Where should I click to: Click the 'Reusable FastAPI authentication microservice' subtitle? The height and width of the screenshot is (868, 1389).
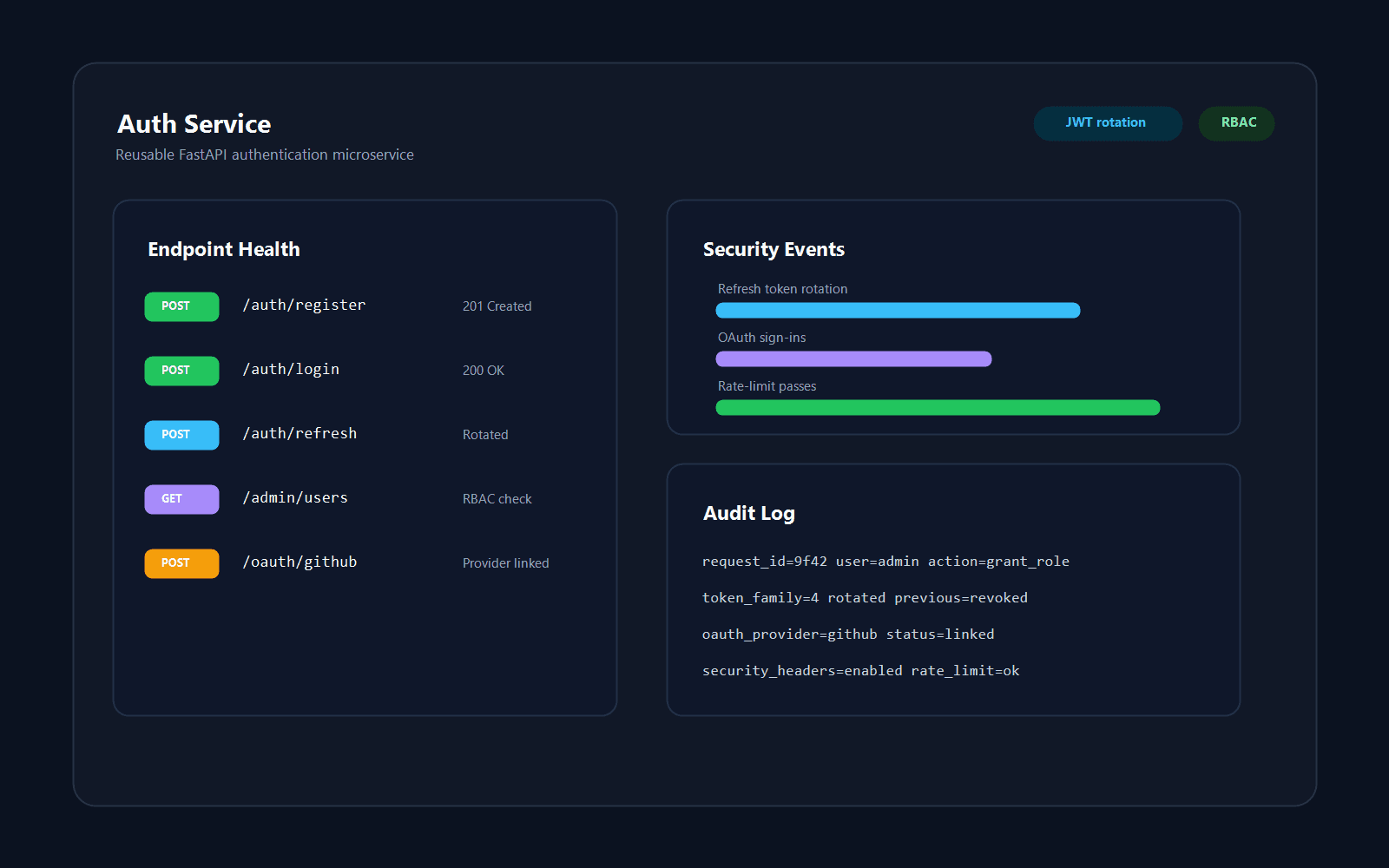tap(265, 155)
